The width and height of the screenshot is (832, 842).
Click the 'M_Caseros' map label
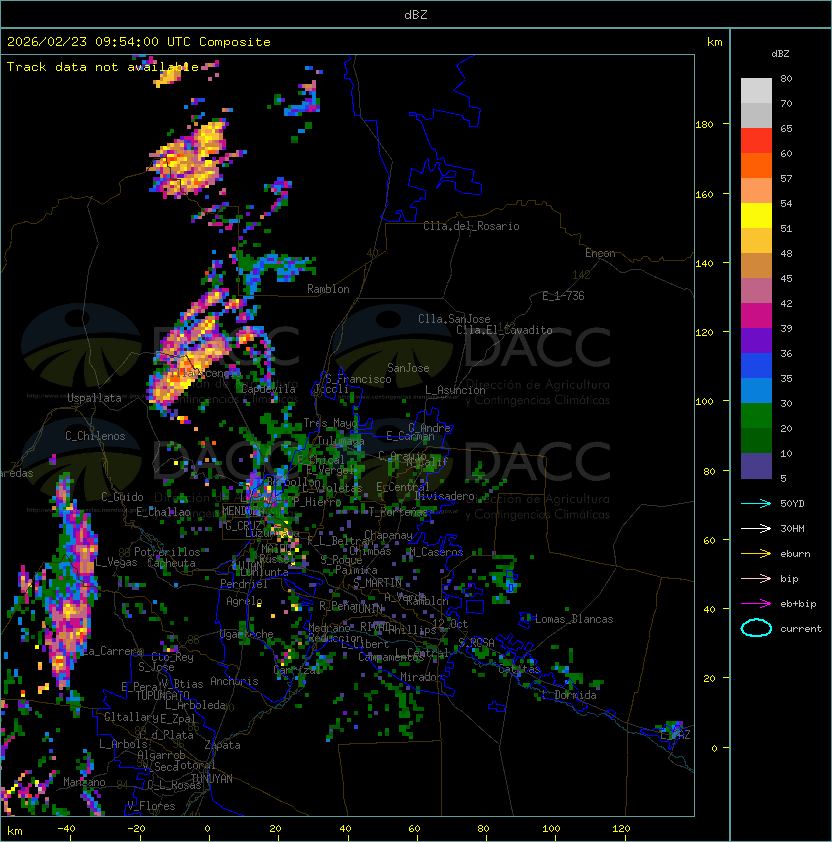(x=436, y=552)
